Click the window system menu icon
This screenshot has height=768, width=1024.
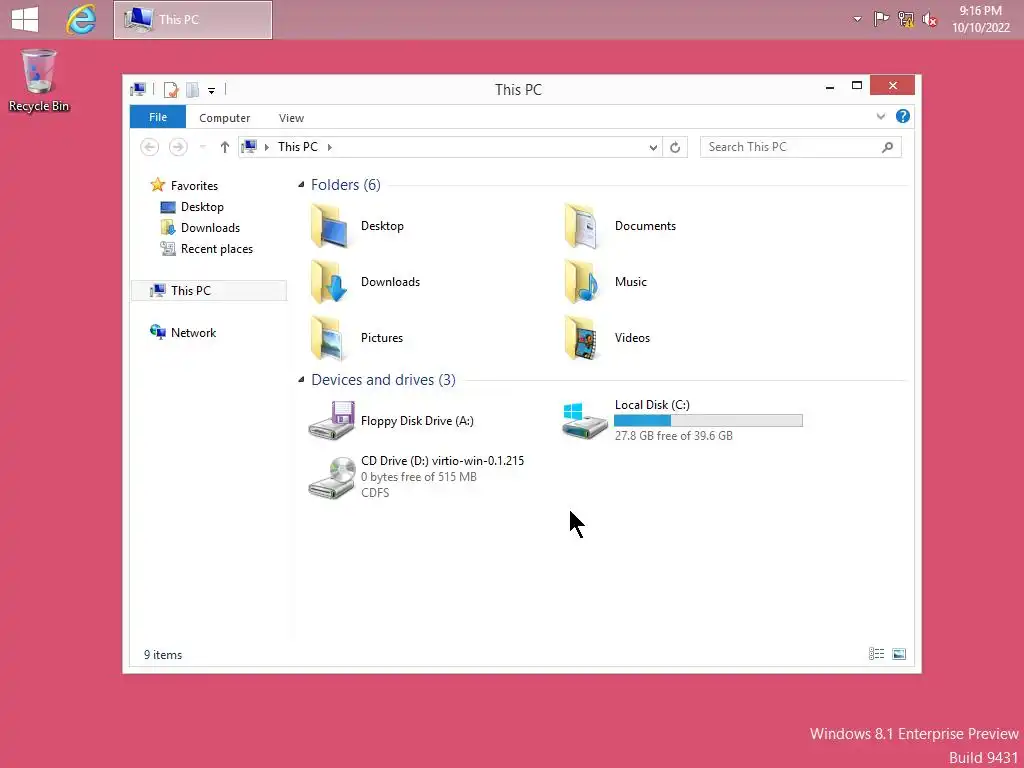tap(138, 89)
